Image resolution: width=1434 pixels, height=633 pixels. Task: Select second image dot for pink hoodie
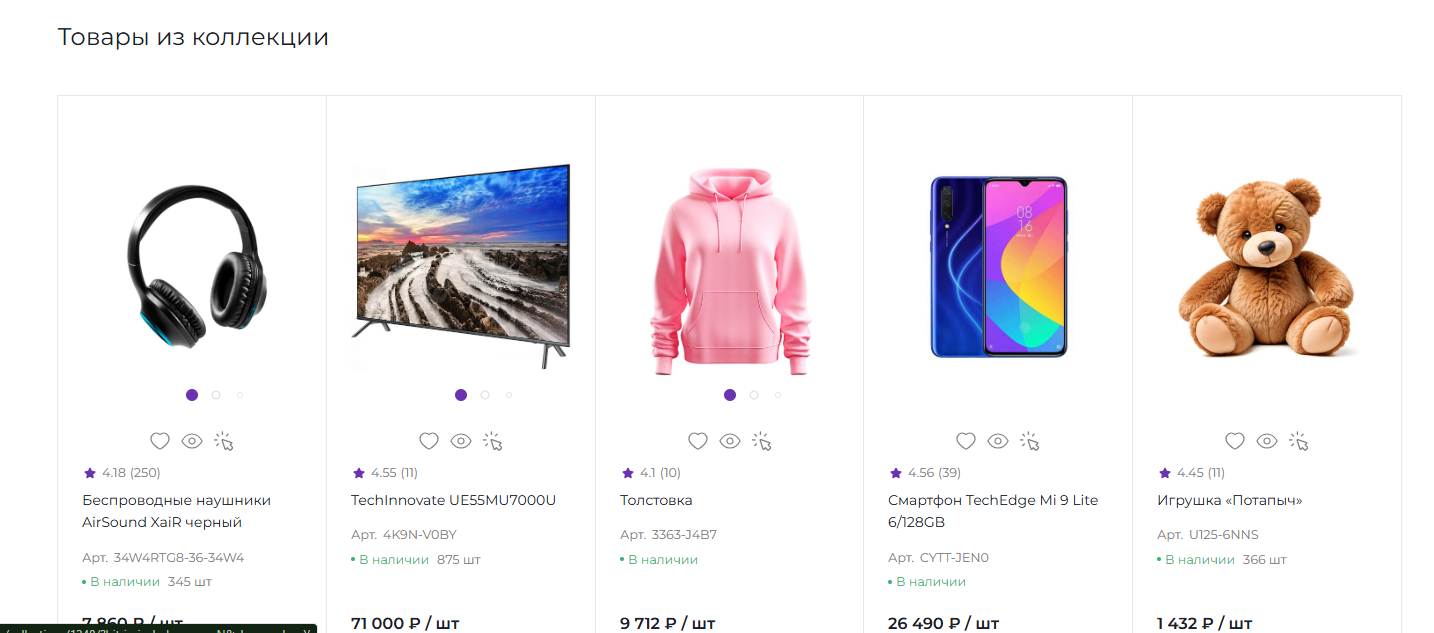click(x=754, y=395)
